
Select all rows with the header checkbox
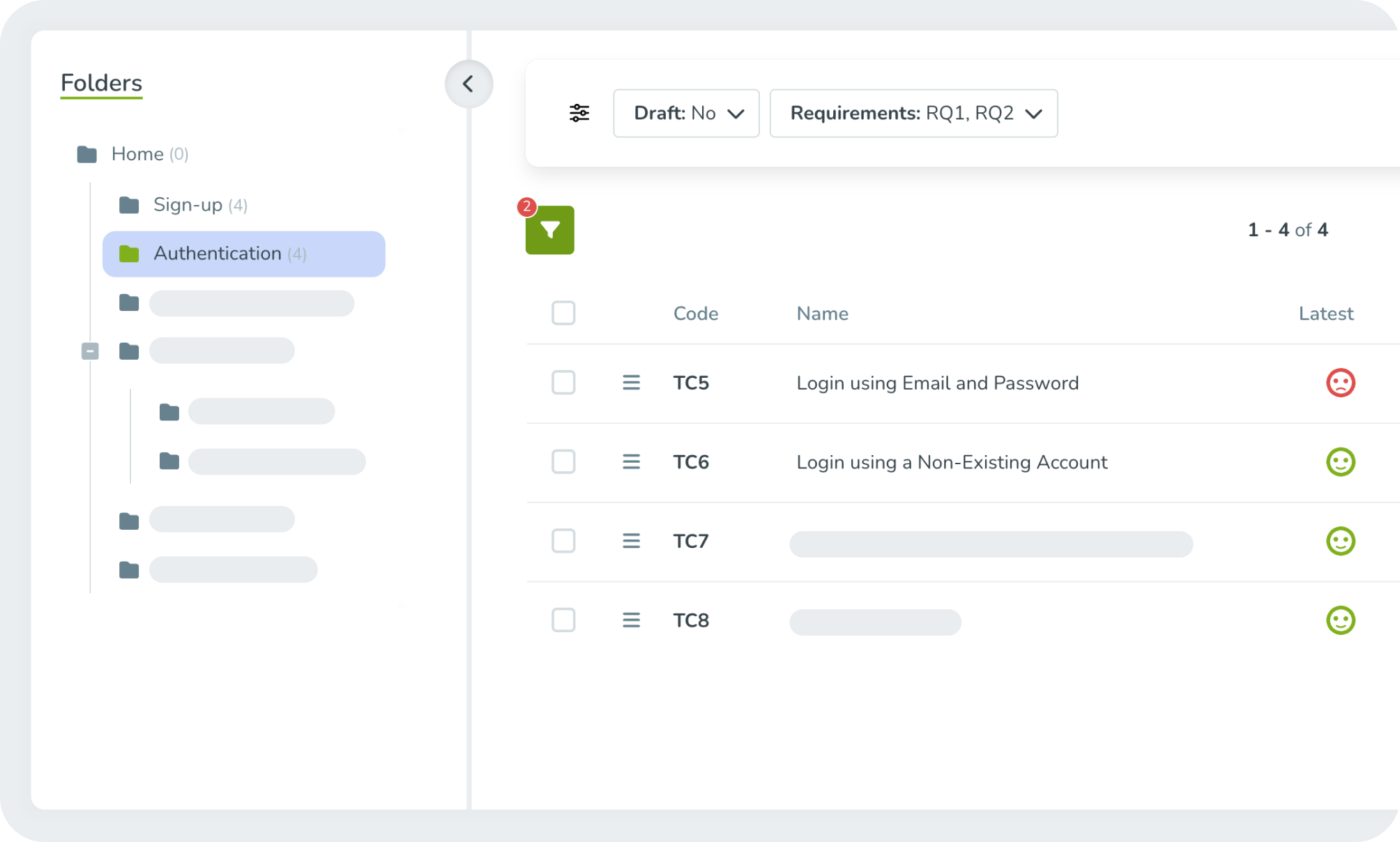pos(563,313)
